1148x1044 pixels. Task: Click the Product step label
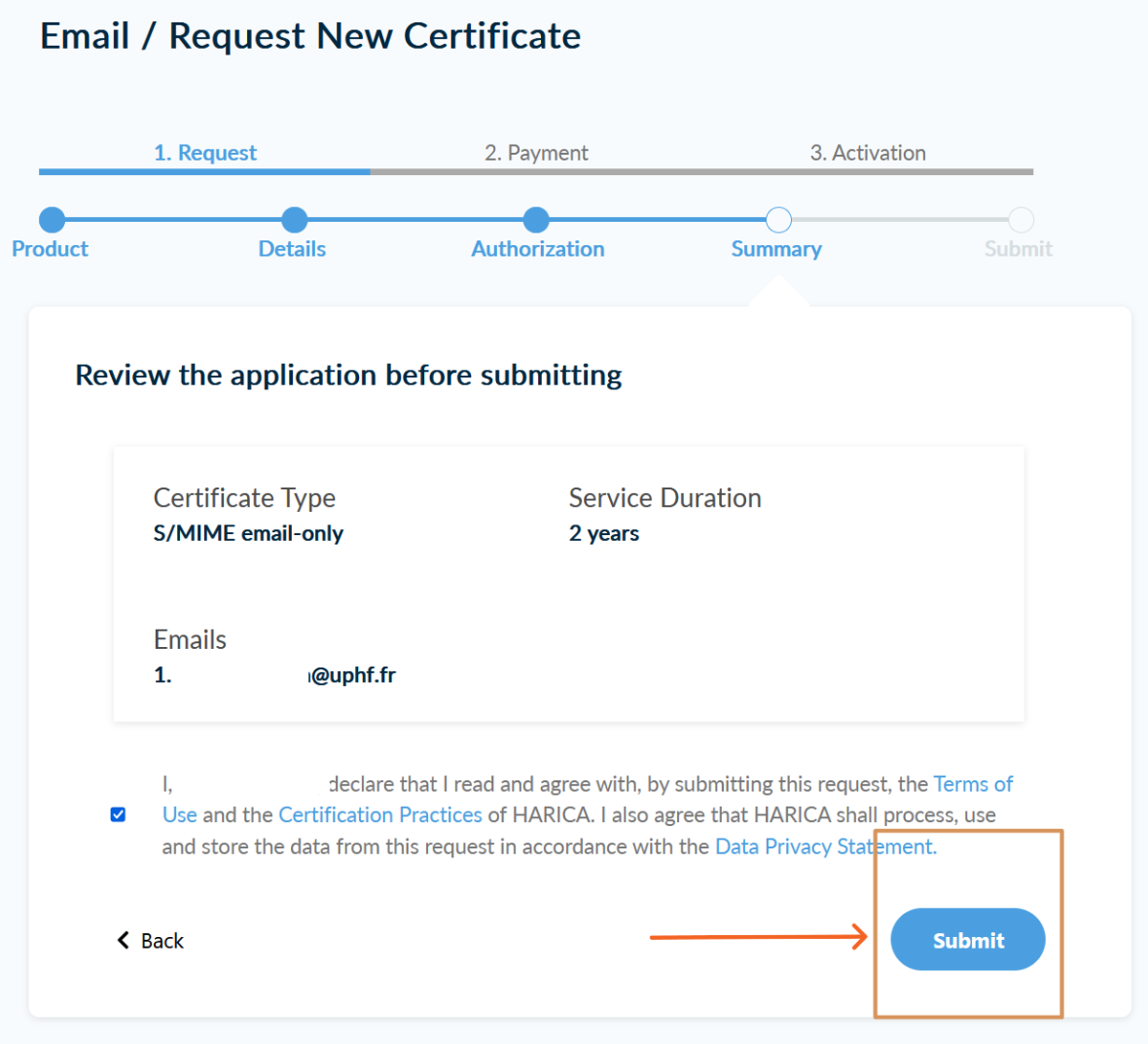(x=50, y=249)
